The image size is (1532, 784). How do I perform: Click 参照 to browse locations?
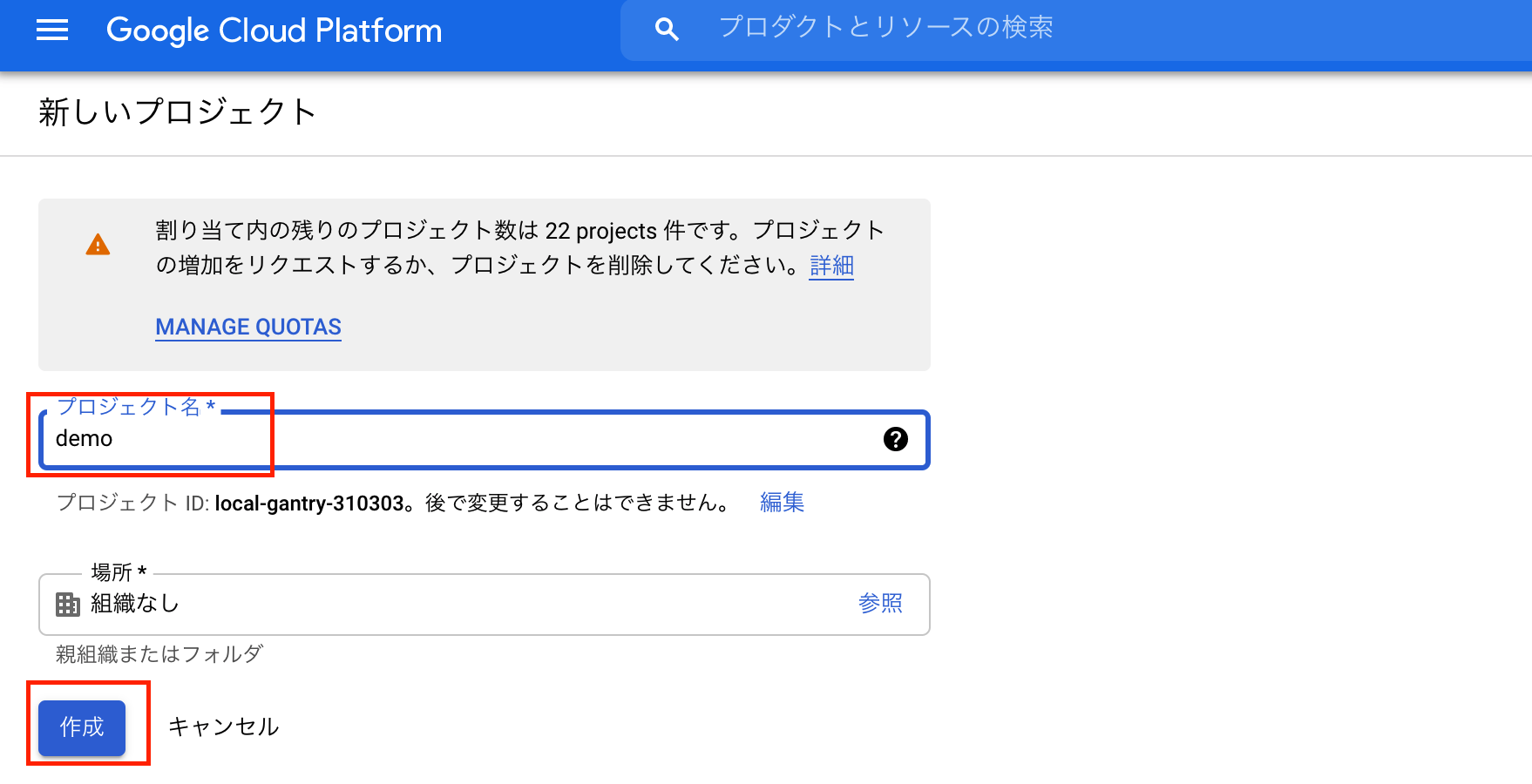(880, 603)
